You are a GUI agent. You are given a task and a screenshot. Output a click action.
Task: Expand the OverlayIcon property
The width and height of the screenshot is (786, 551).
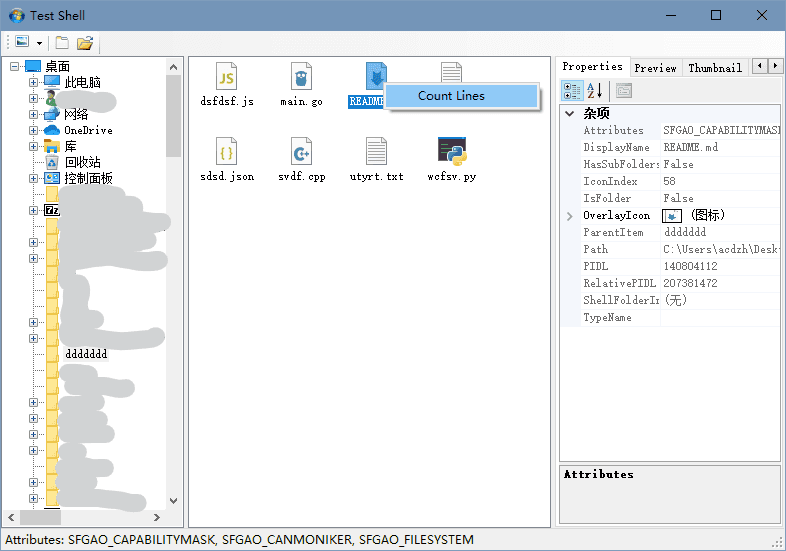pos(570,216)
